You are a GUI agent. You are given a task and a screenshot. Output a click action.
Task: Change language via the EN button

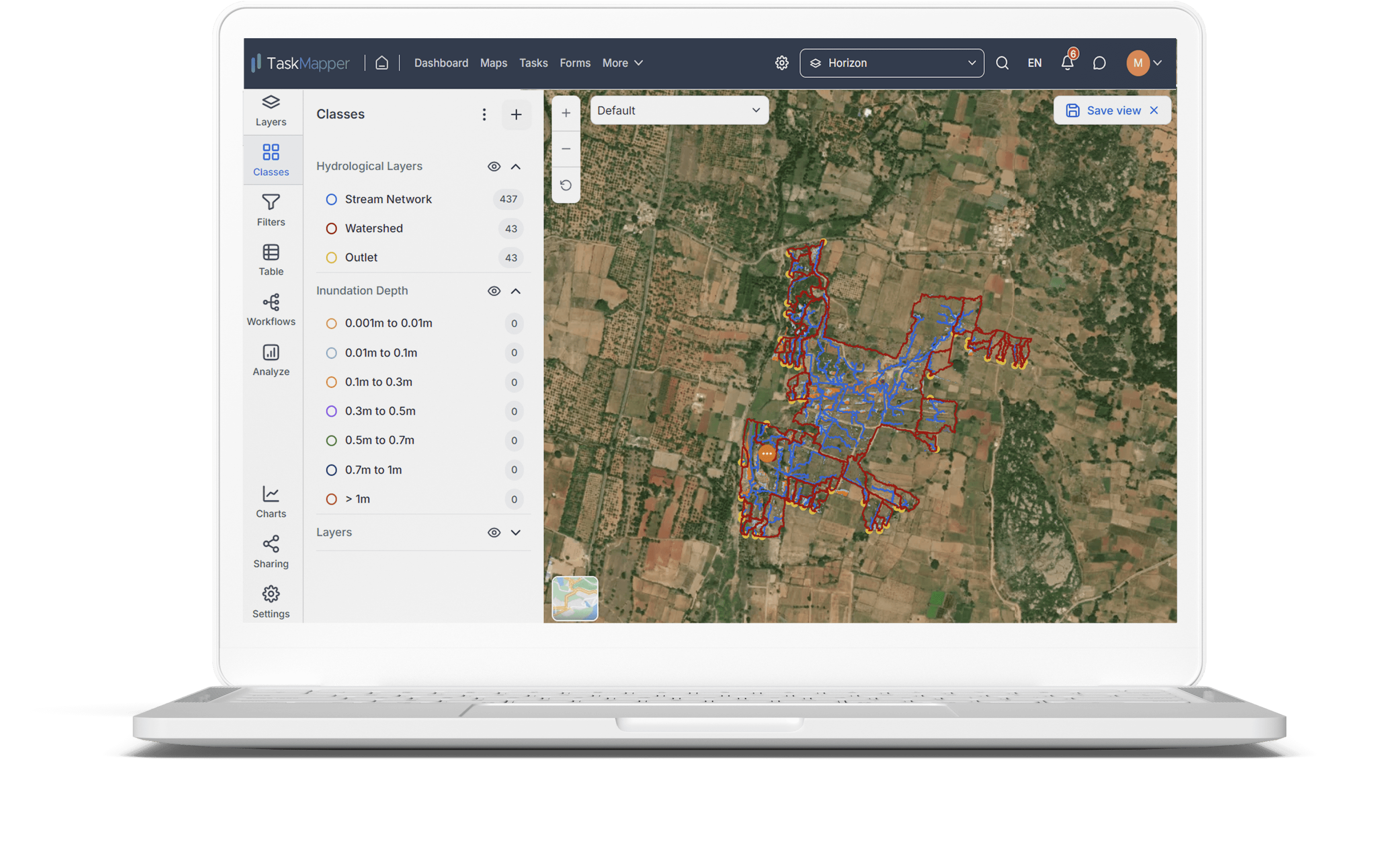pos(1034,62)
